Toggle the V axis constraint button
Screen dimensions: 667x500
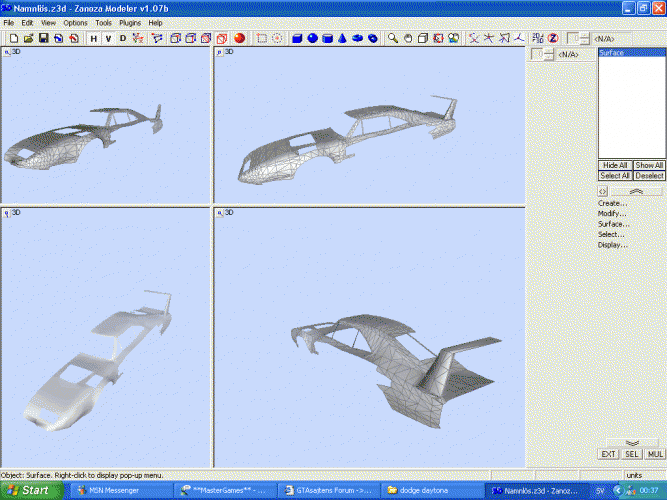(x=108, y=38)
